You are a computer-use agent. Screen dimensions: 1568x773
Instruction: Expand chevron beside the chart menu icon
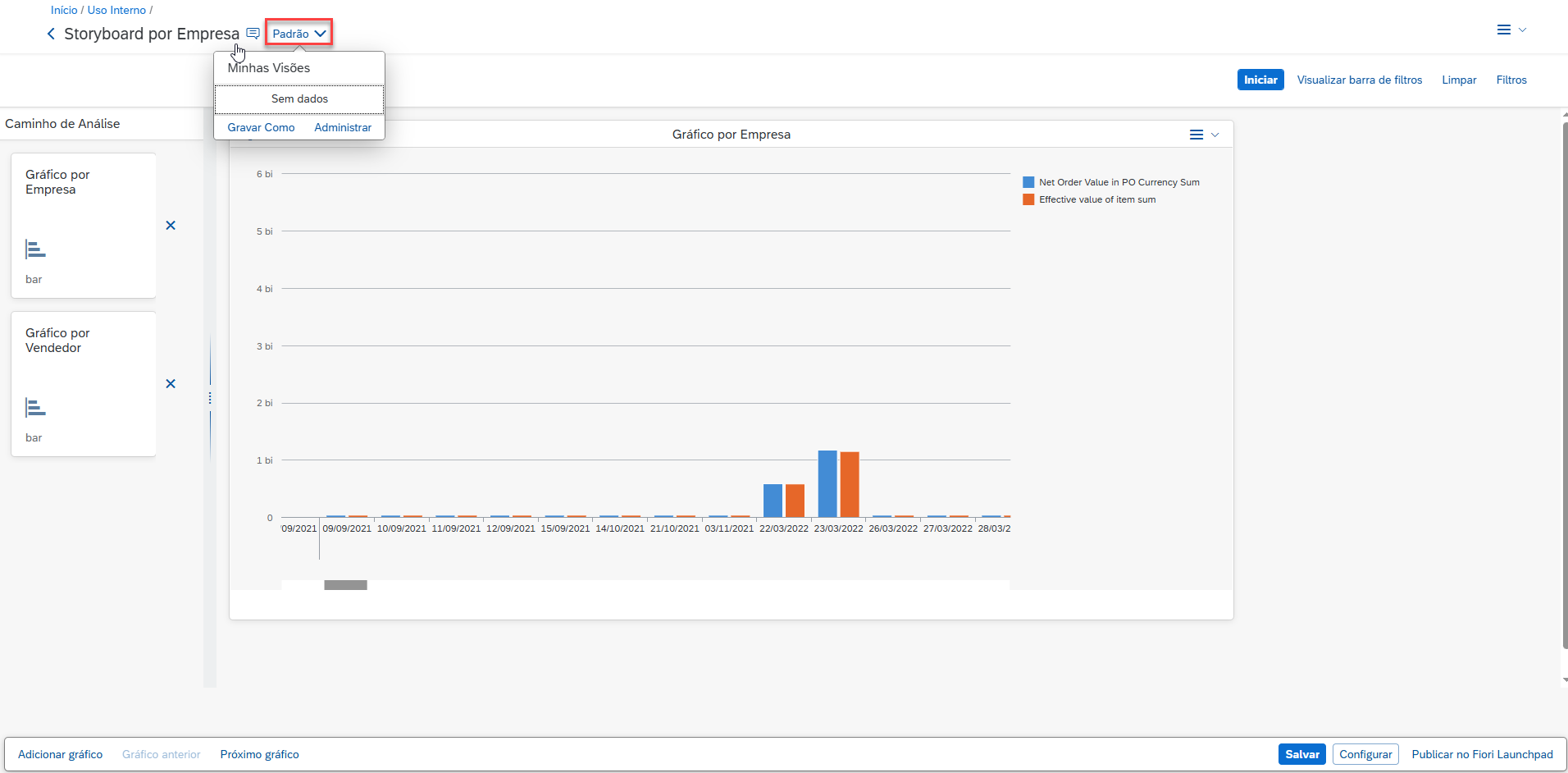click(x=1215, y=135)
